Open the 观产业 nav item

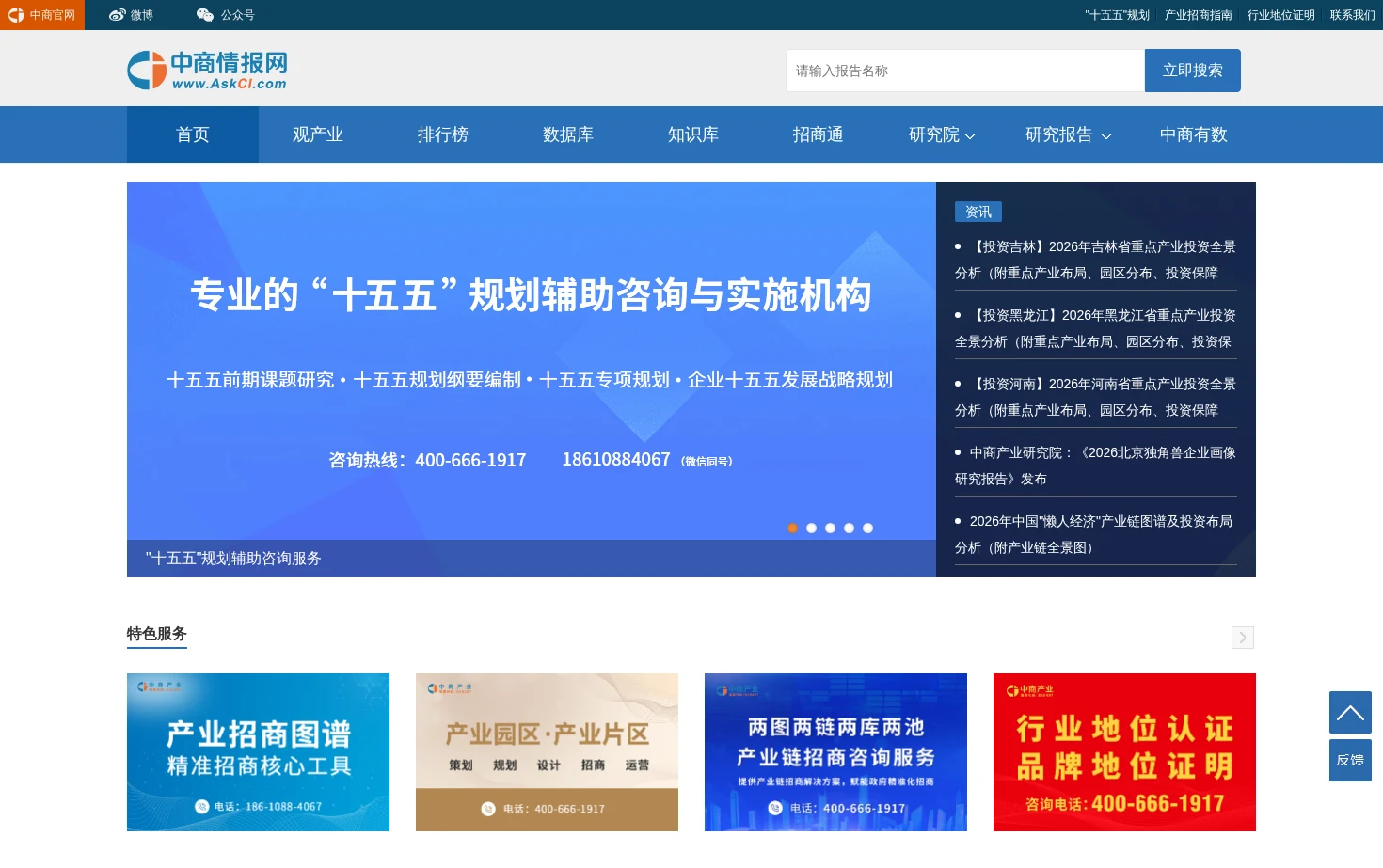click(x=318, y=134)
